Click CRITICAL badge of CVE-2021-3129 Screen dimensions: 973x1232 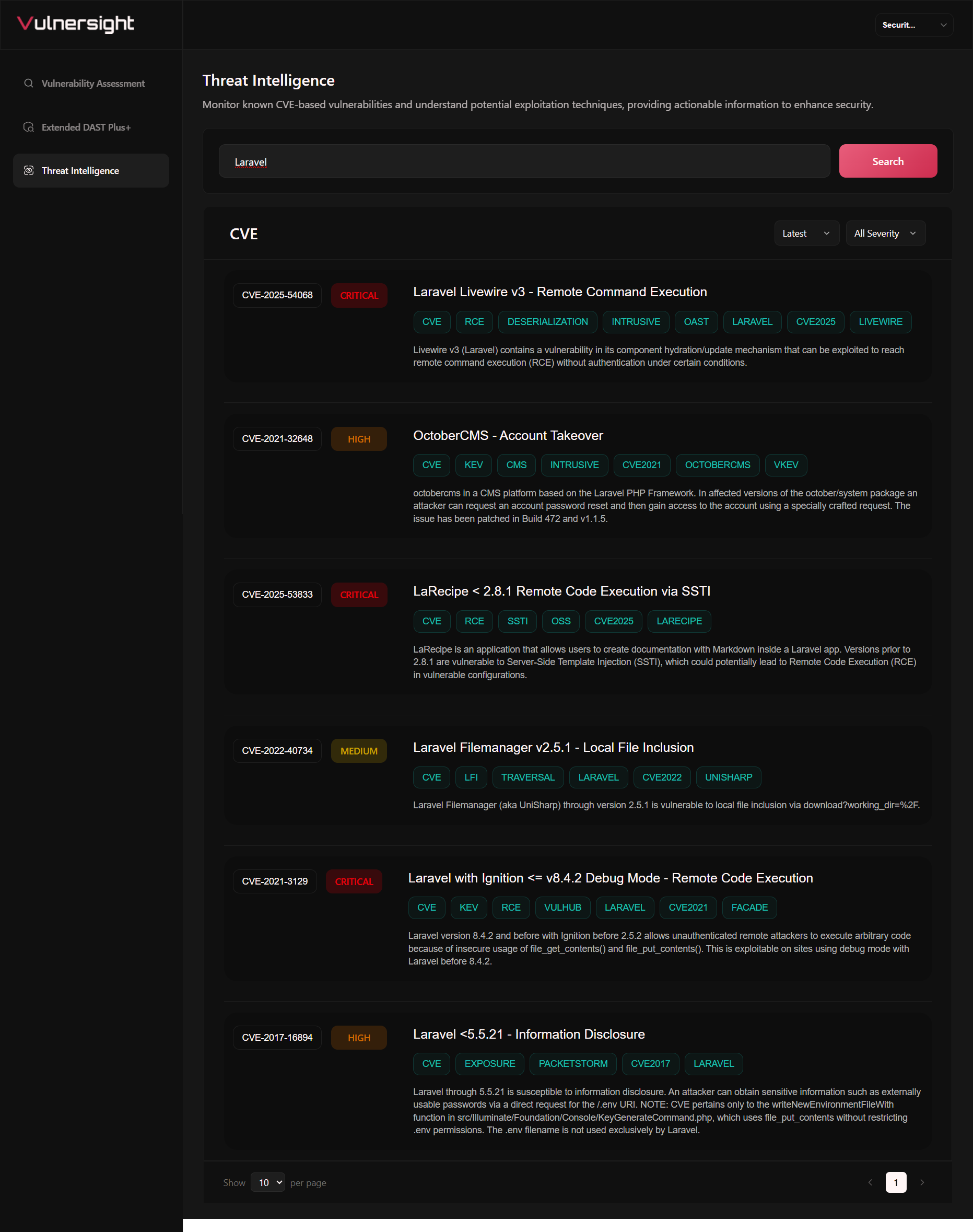pos(354,881)
